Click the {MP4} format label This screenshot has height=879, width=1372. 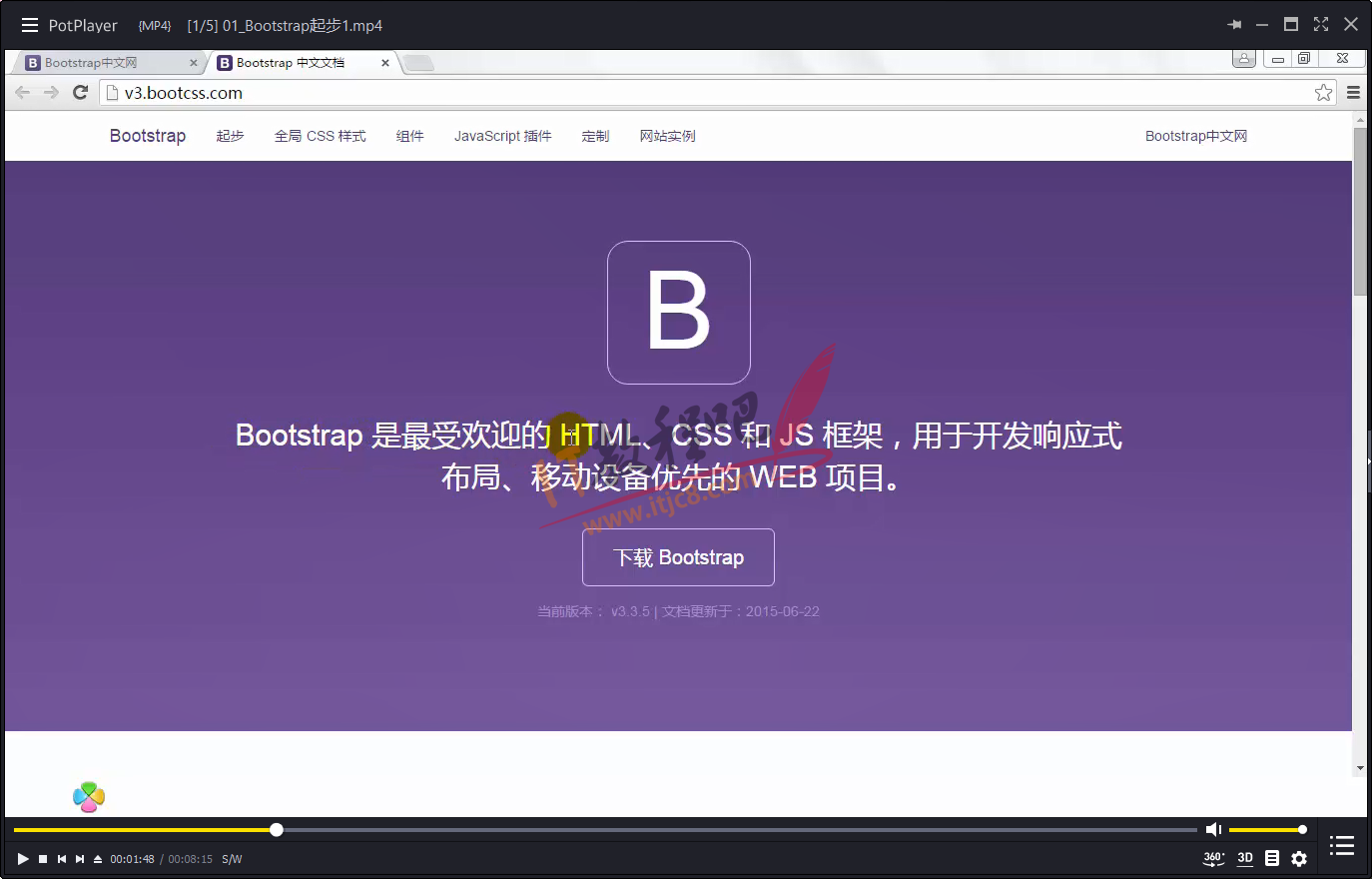click(155, 26)
